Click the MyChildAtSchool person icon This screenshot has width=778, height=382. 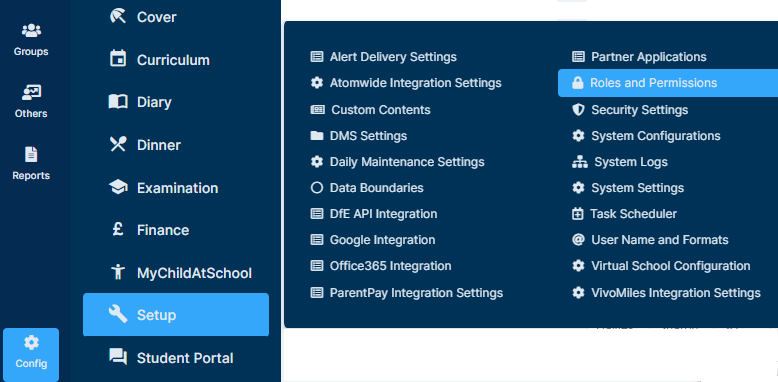[x=118, y=272]
